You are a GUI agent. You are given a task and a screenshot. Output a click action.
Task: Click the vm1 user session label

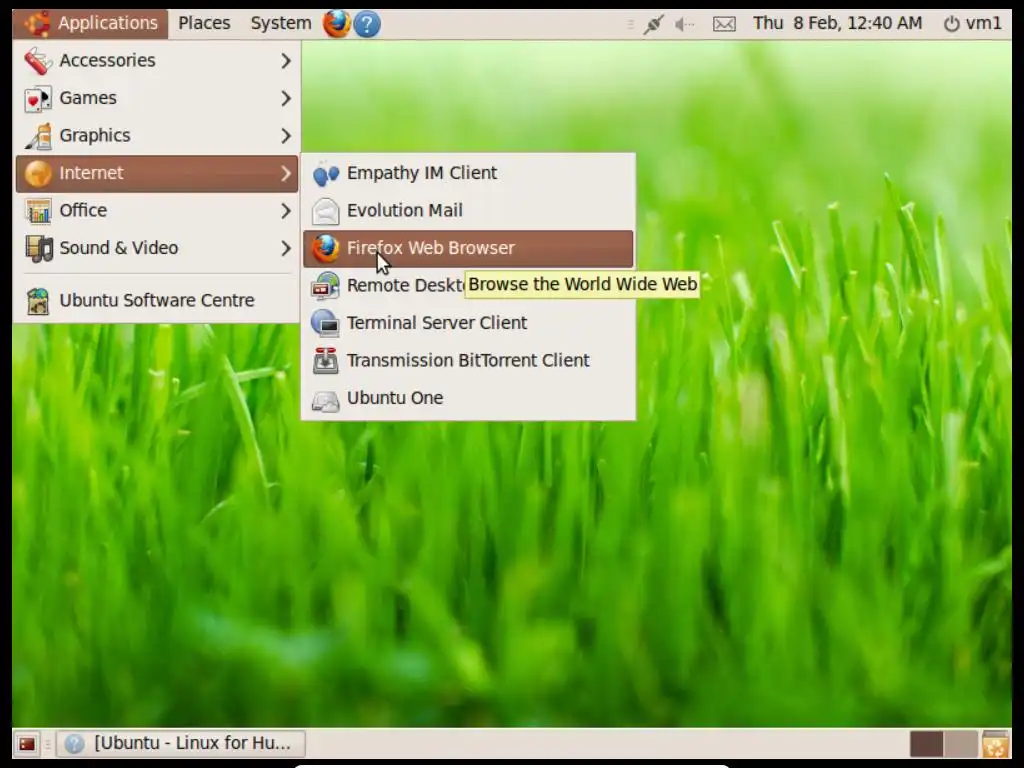[x=984, y=24]
